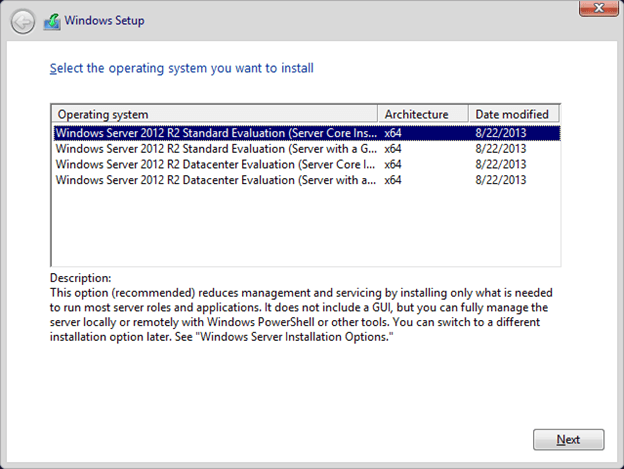Select Standard Evaluation Server with a GUI
The height and width of the screenshot is (469, 624).
tap(216, 148)
